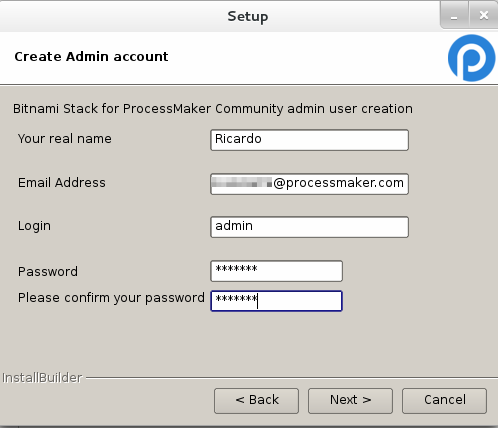The image size is (498, 428).
Task: Click the 'Login' label text
Action: pyautogui.click(x=34, y=226)
